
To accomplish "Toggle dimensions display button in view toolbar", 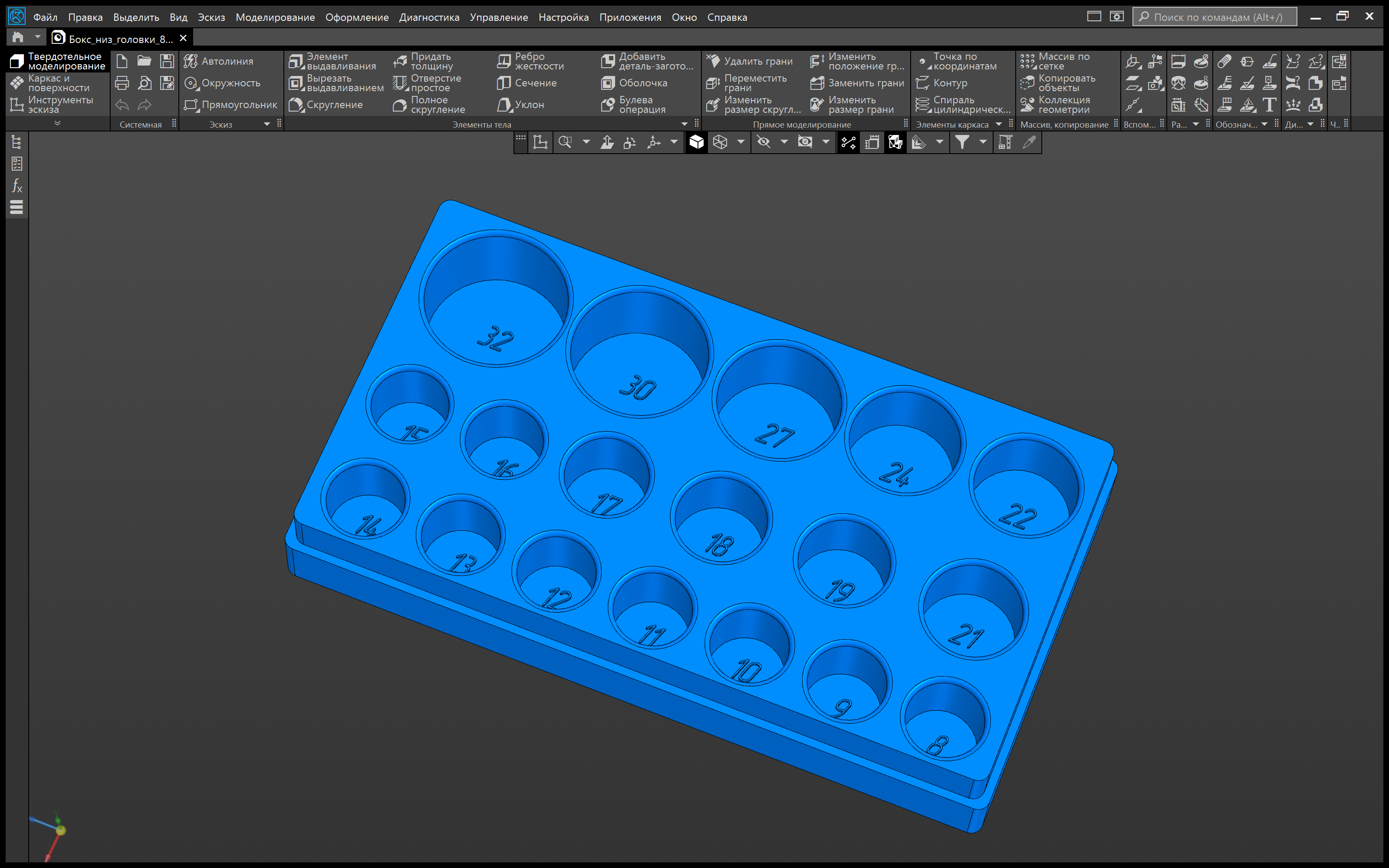I will 872,142.
